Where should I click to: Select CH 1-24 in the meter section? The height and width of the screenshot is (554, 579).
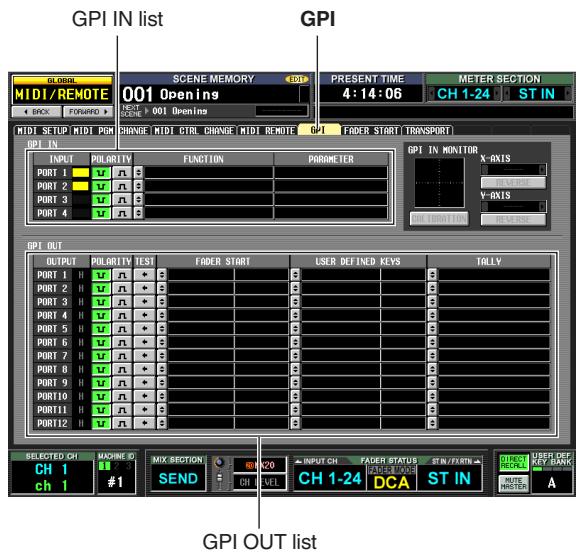point(464,94)
